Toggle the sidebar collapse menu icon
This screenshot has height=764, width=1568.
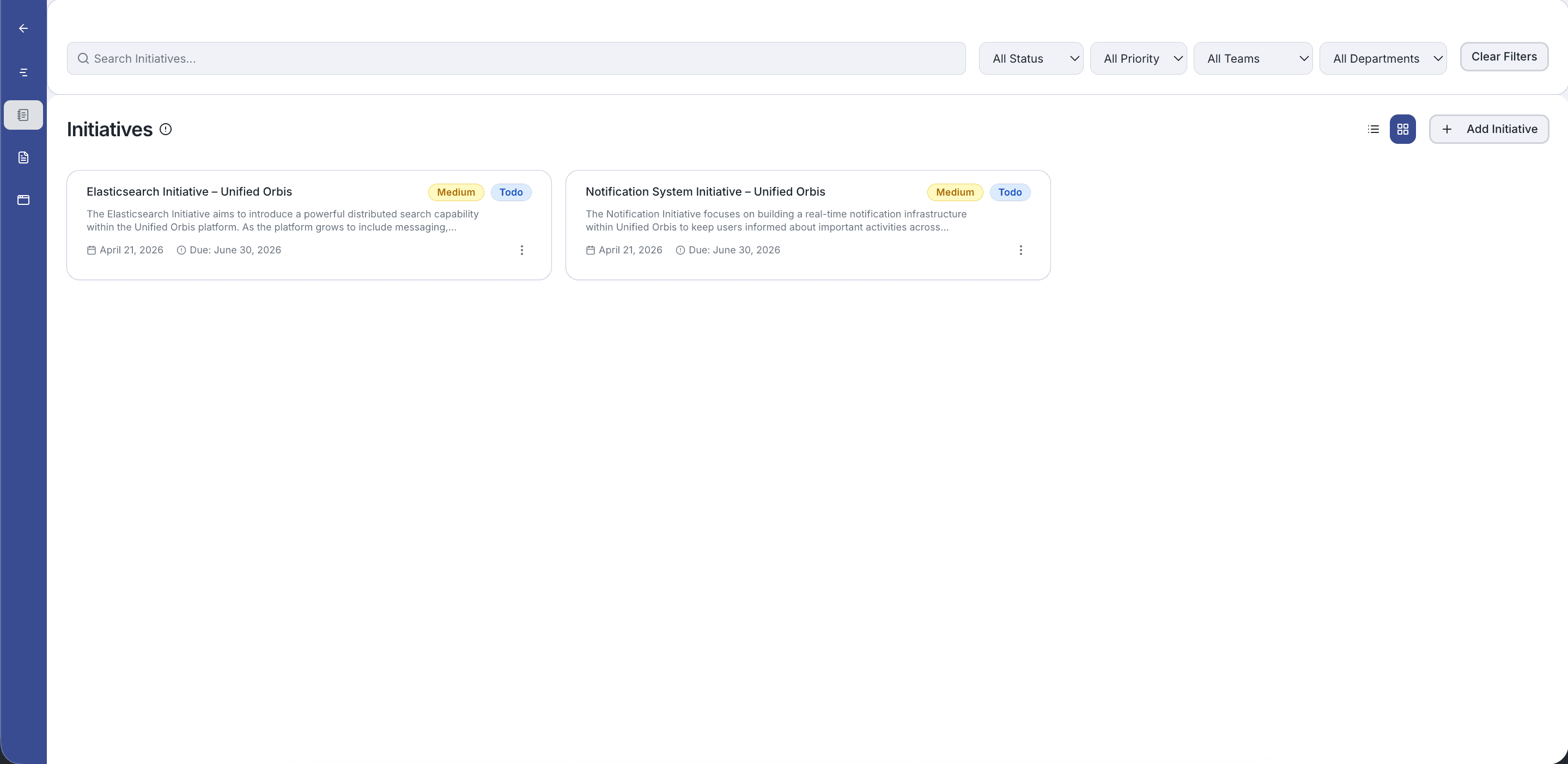pos(23,72)
